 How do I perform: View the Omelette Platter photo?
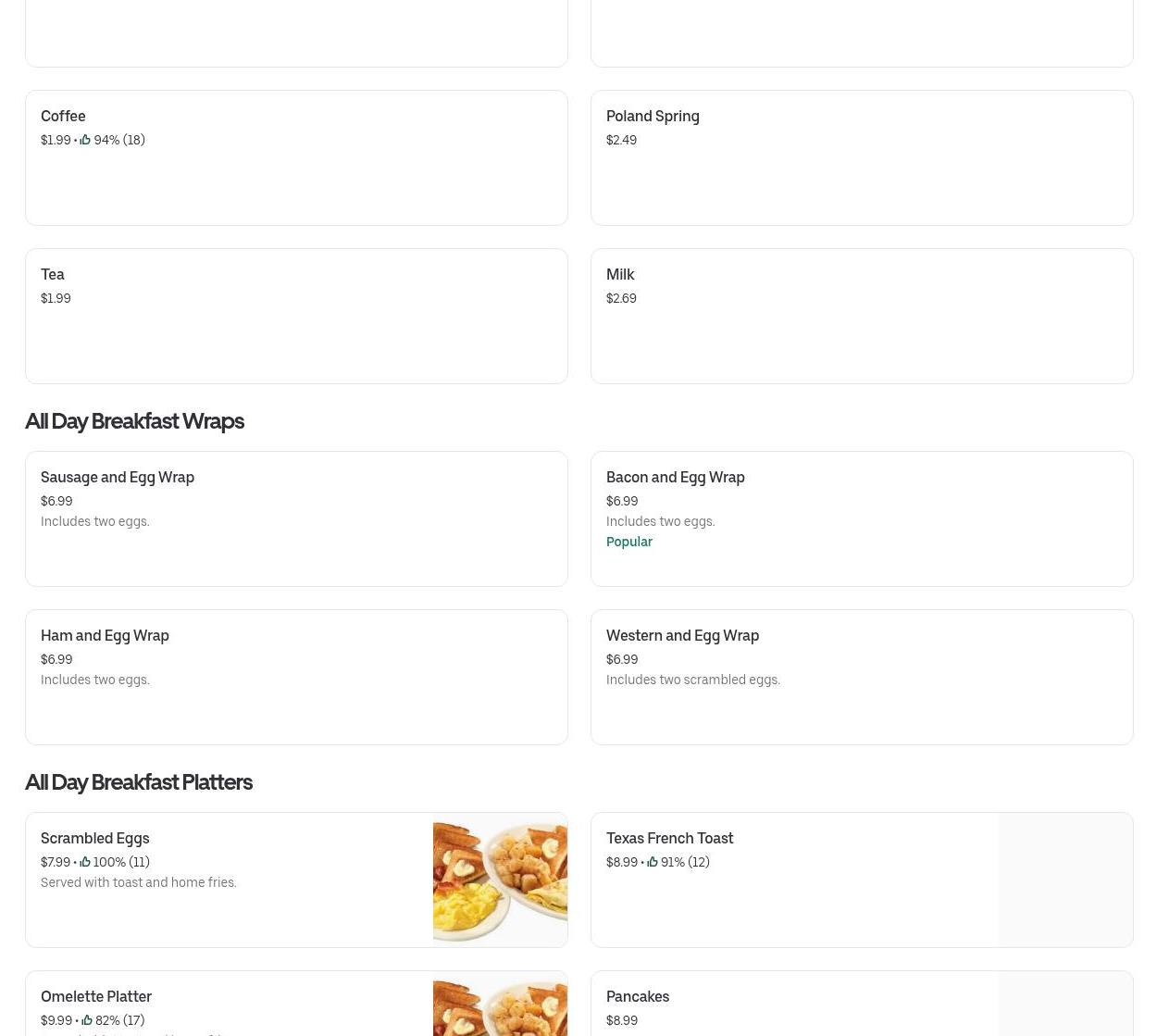tap(500, 1004)
